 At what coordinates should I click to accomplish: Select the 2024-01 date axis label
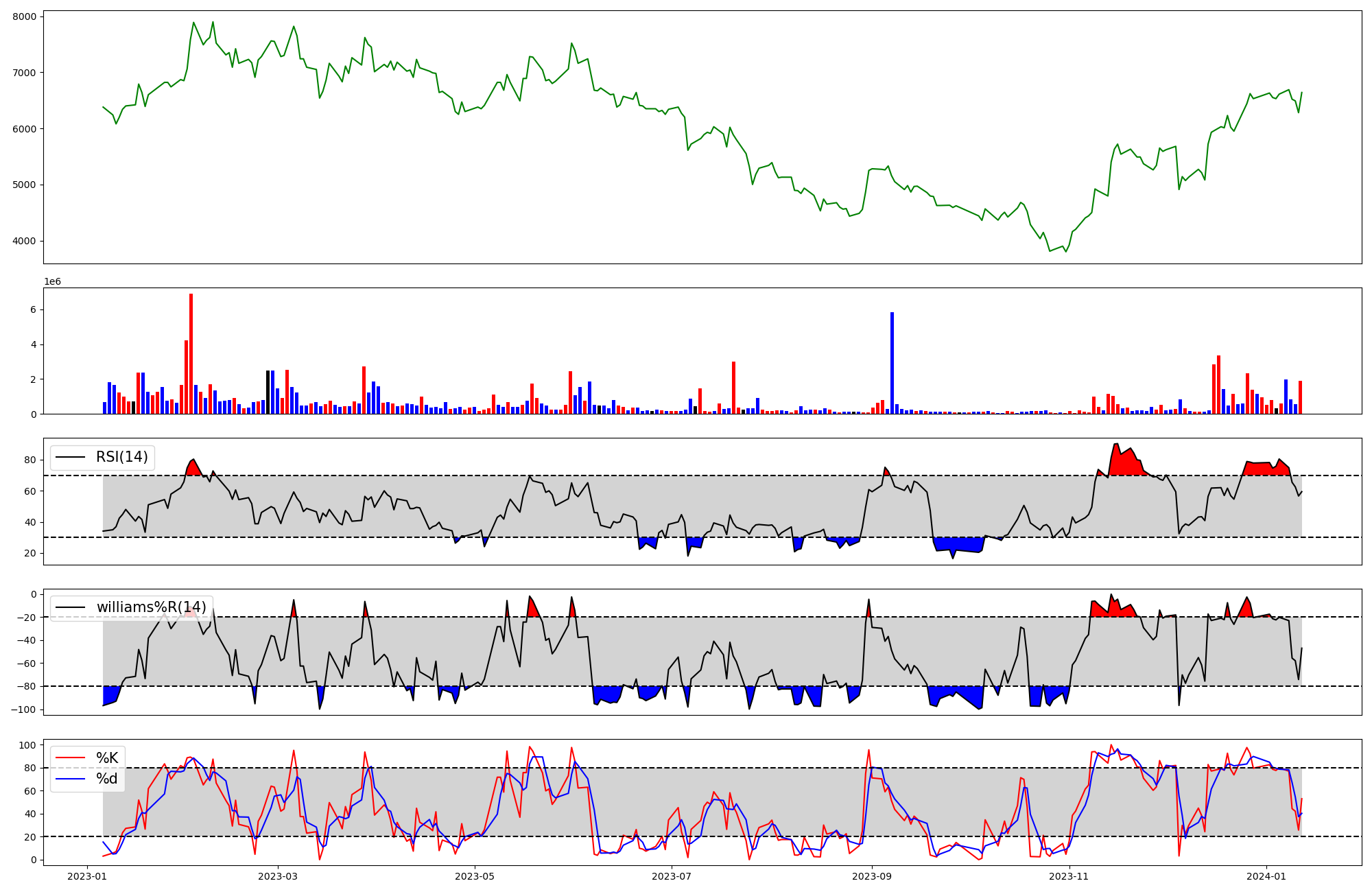pyautogui.click(x=1266, y=876)
